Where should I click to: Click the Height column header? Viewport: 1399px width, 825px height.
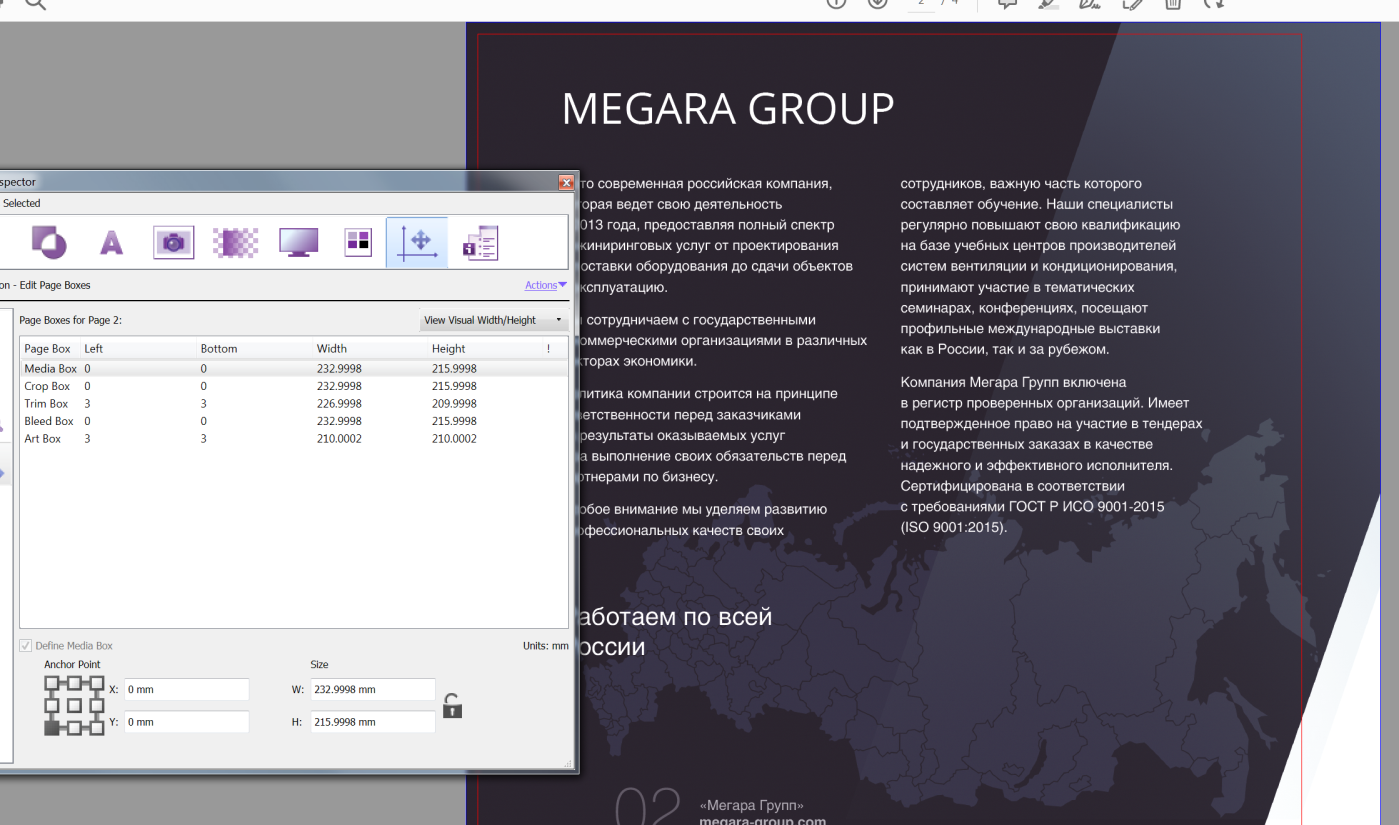pyautogui.click(x=485, y=349)
